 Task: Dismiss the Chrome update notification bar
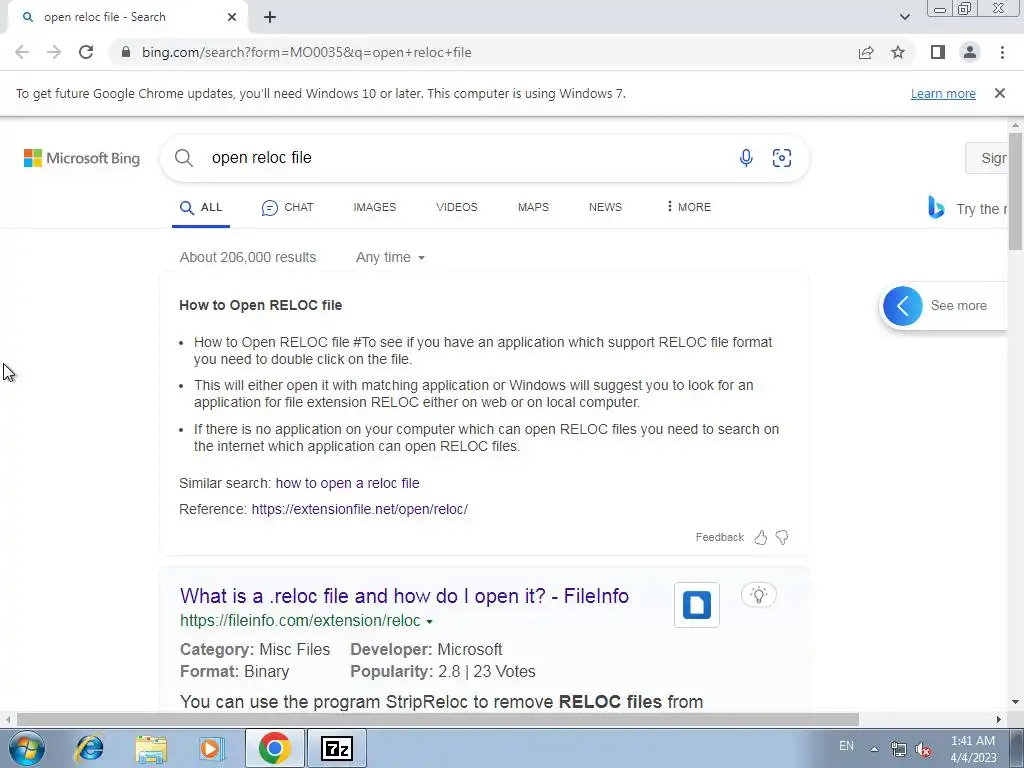pyautogui.click(x=1000, y=93)
